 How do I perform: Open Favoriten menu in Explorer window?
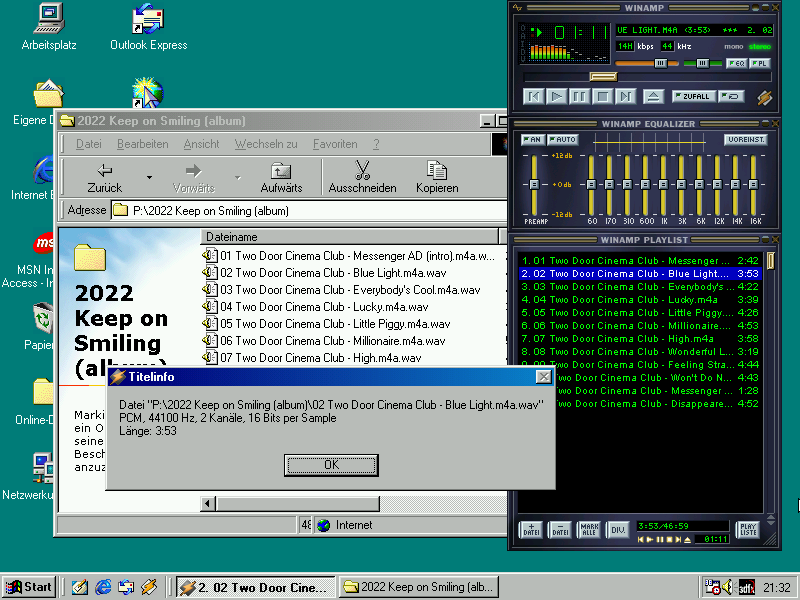click(335, 144)
